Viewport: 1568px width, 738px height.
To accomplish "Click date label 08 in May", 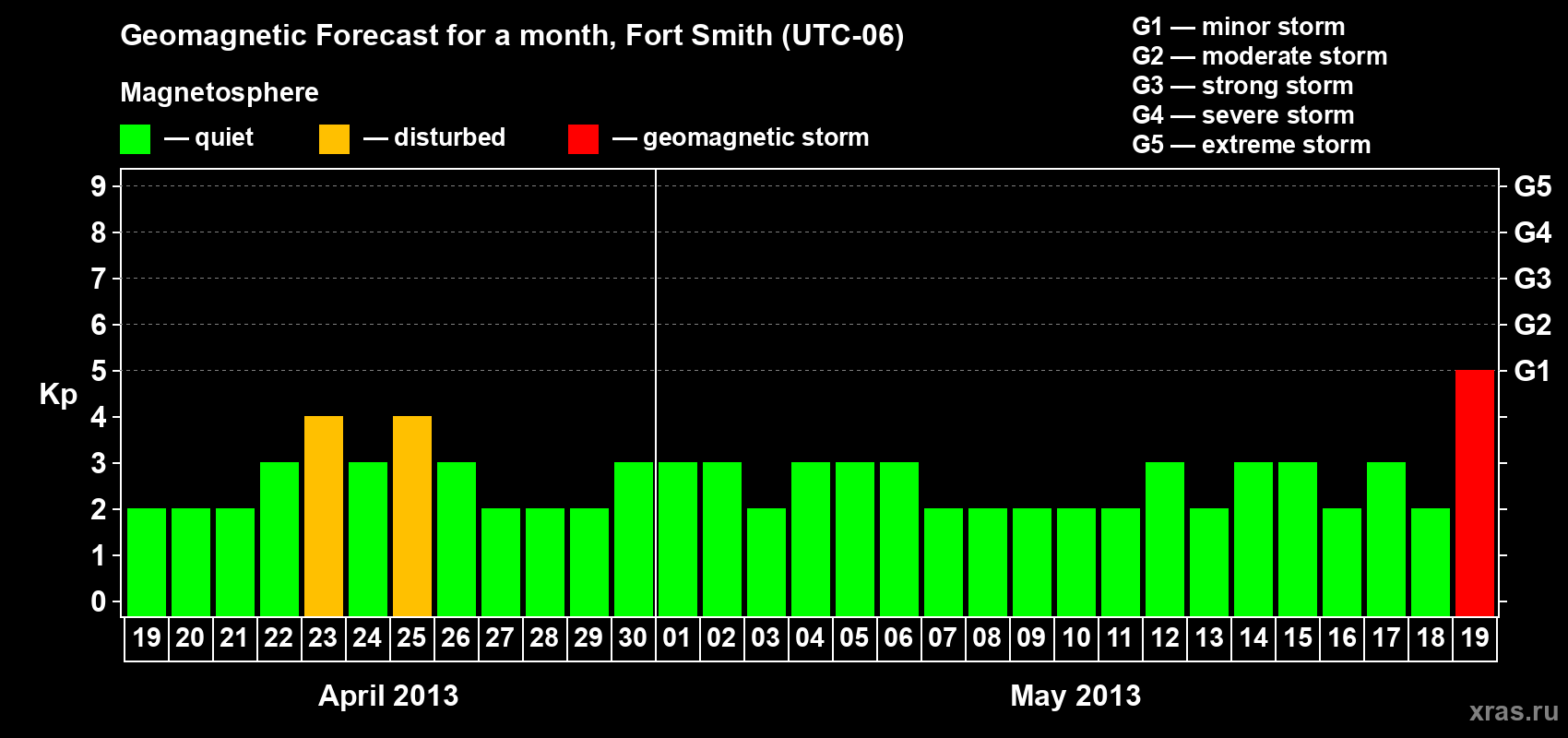I will coord(987,638).
